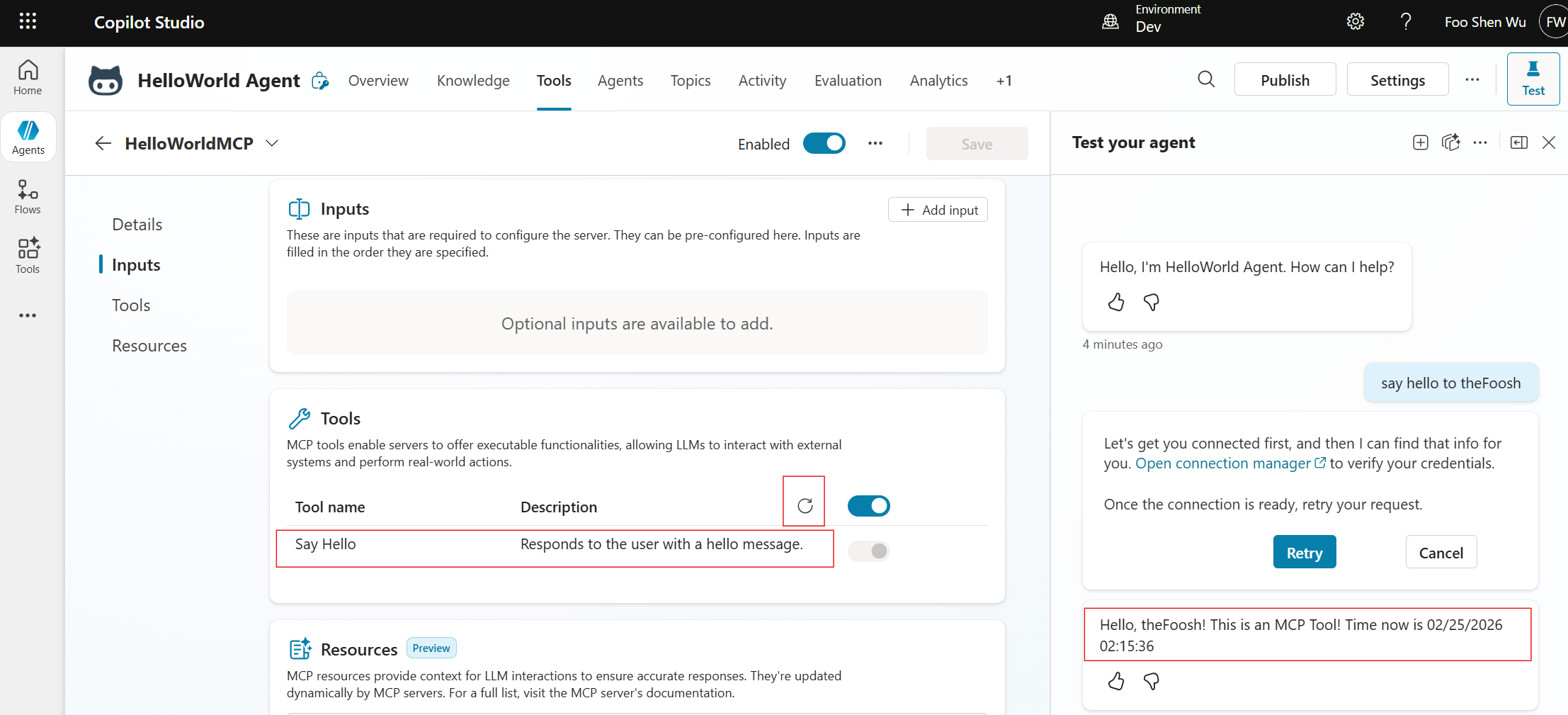This screenshot has height=715, width=1568.
Task: Open more options in the test panel header
Action: click(1480, 142)
